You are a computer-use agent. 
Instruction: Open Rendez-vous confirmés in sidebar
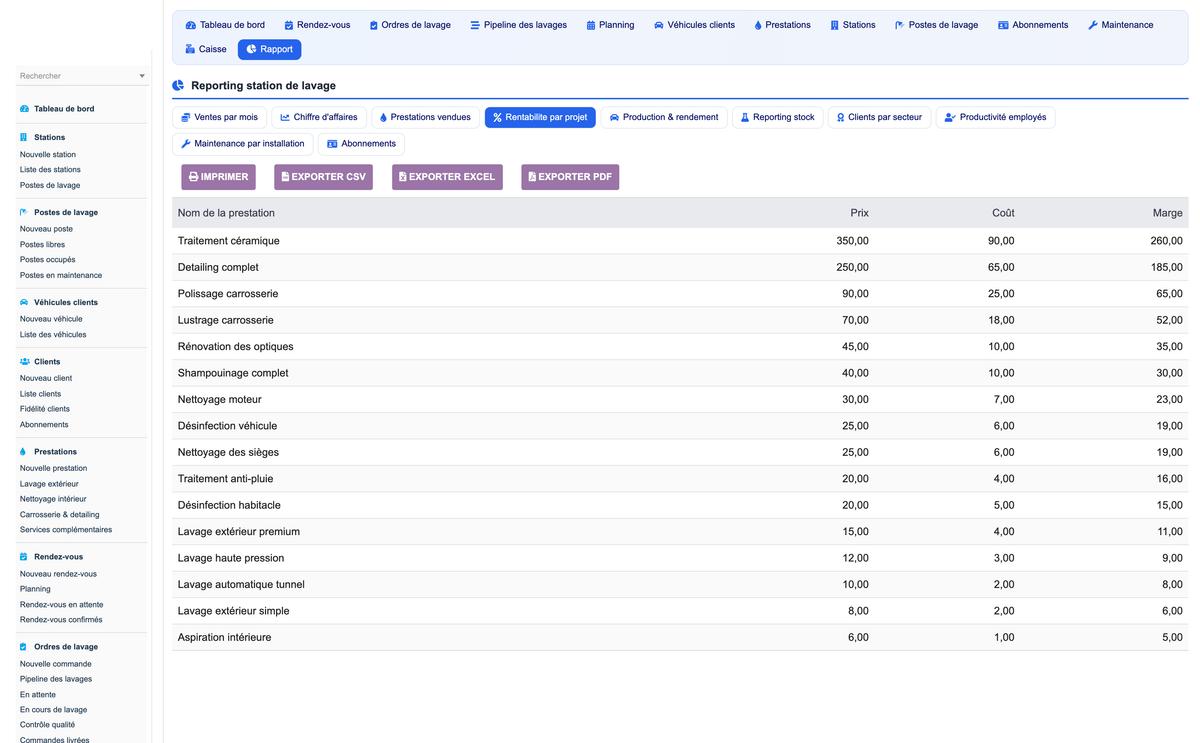(61, 620)
